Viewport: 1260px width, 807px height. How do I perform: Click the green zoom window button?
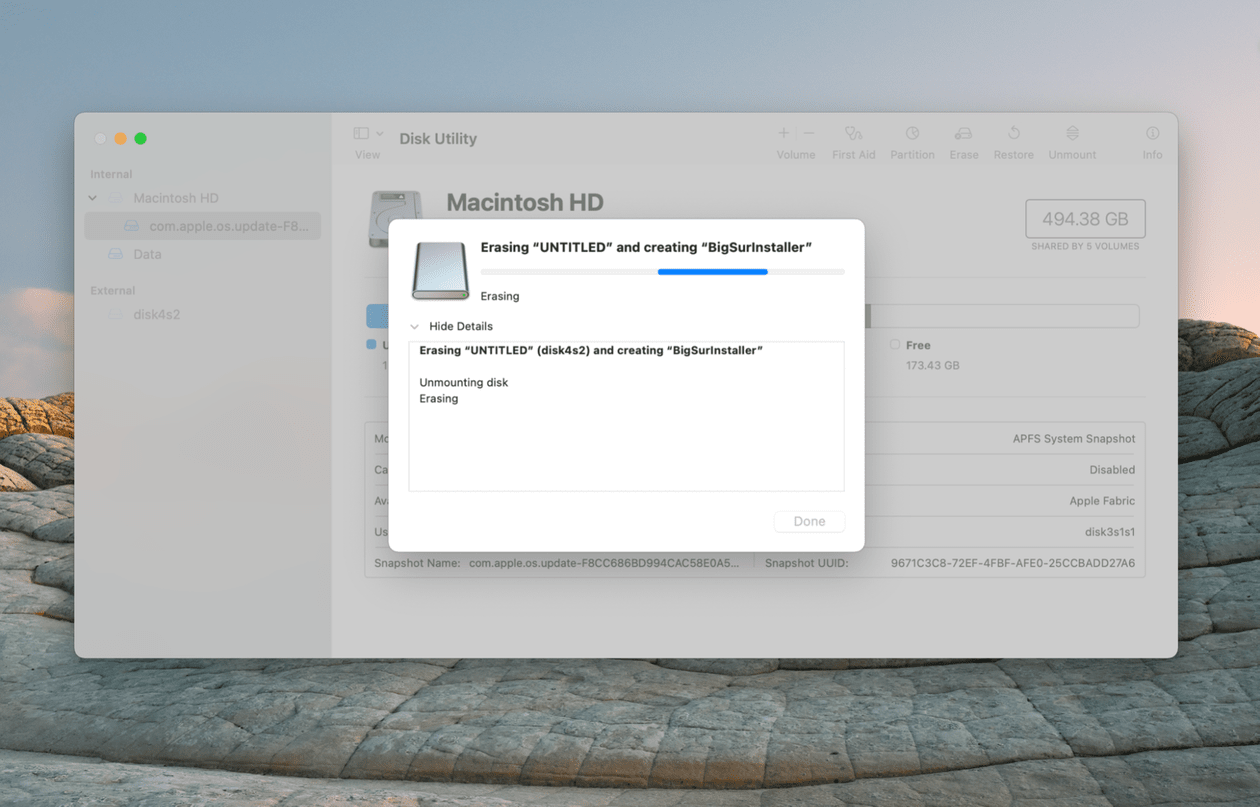click(x=141, y=139)
